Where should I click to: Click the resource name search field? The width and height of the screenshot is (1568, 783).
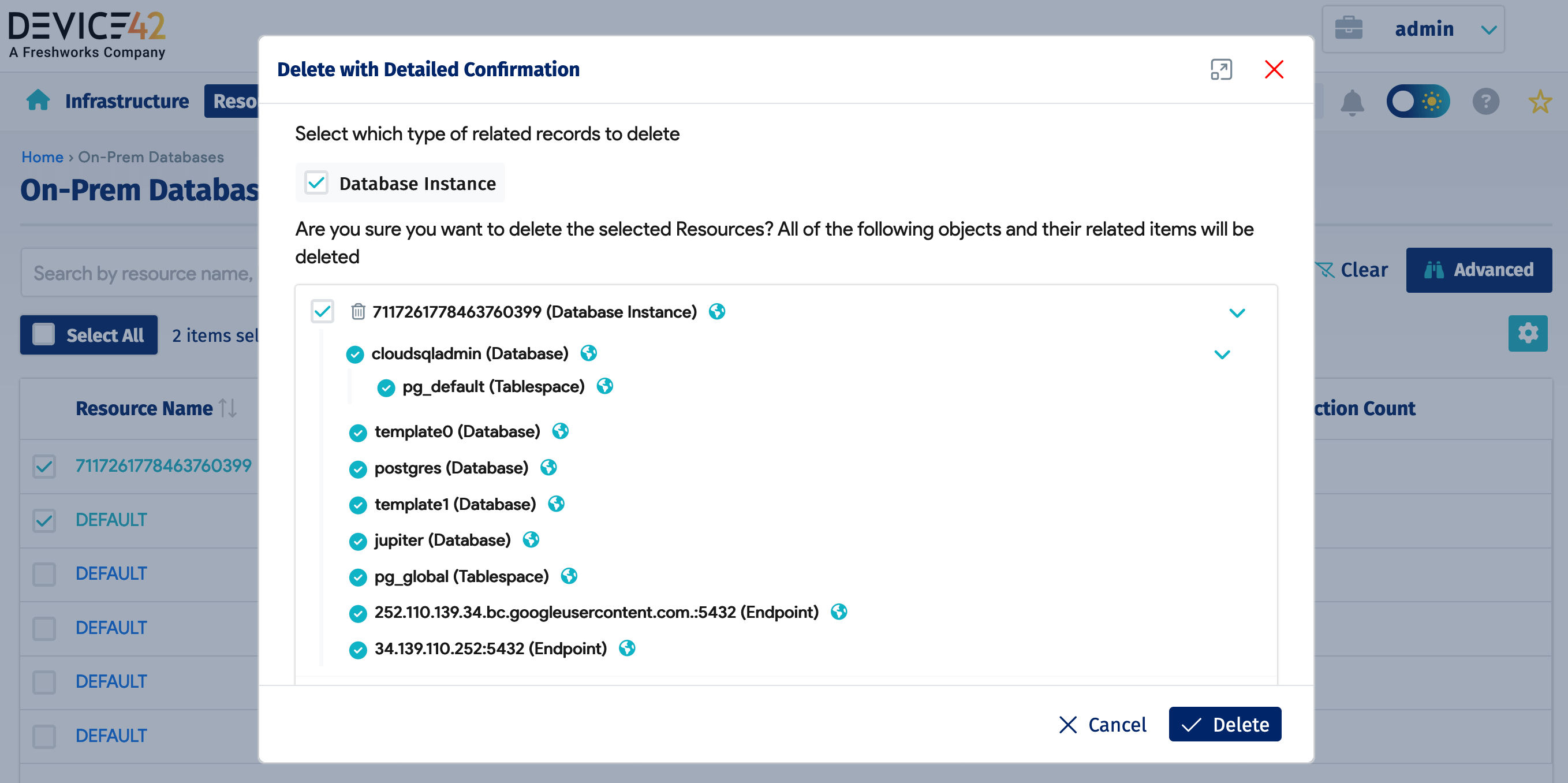click(140, 272)
